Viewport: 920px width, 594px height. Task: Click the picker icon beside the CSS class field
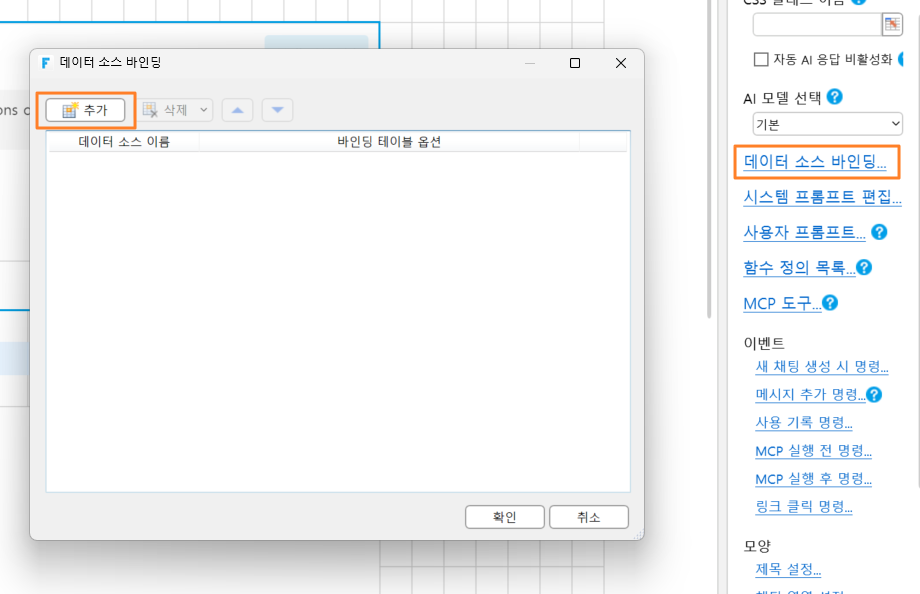[x=892, y=24]
